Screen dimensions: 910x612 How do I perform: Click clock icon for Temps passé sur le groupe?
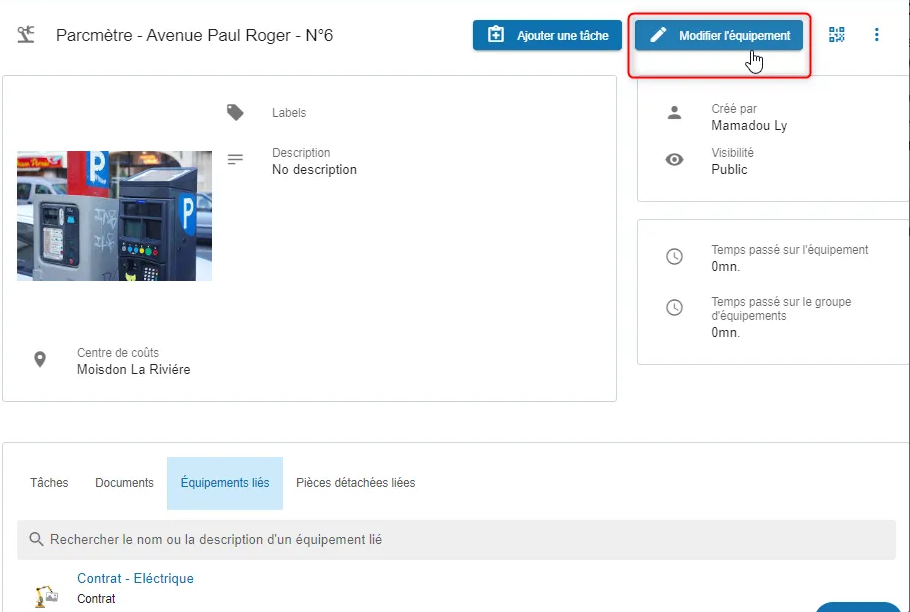click(x=674, y=307)
